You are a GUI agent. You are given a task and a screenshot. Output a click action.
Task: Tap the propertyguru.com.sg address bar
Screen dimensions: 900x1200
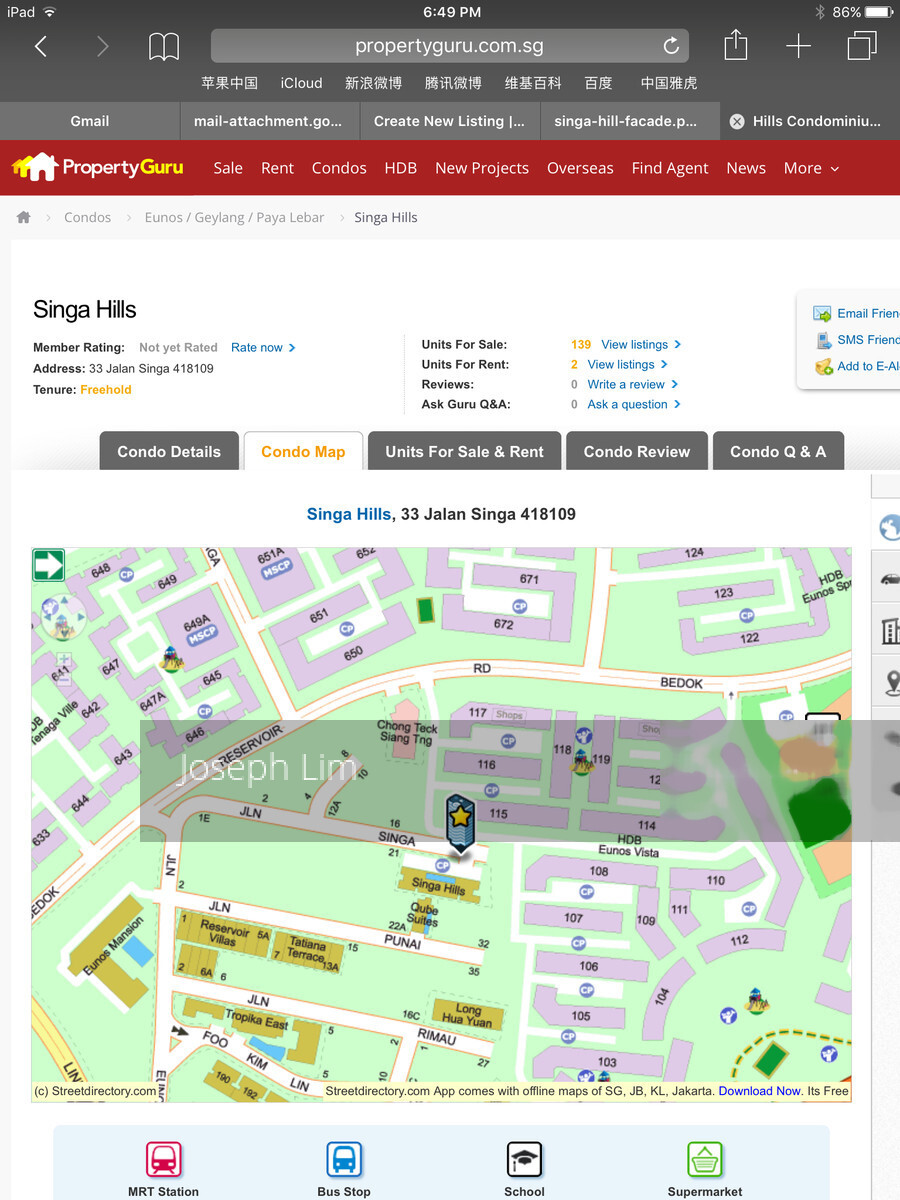tap(450, 46)
